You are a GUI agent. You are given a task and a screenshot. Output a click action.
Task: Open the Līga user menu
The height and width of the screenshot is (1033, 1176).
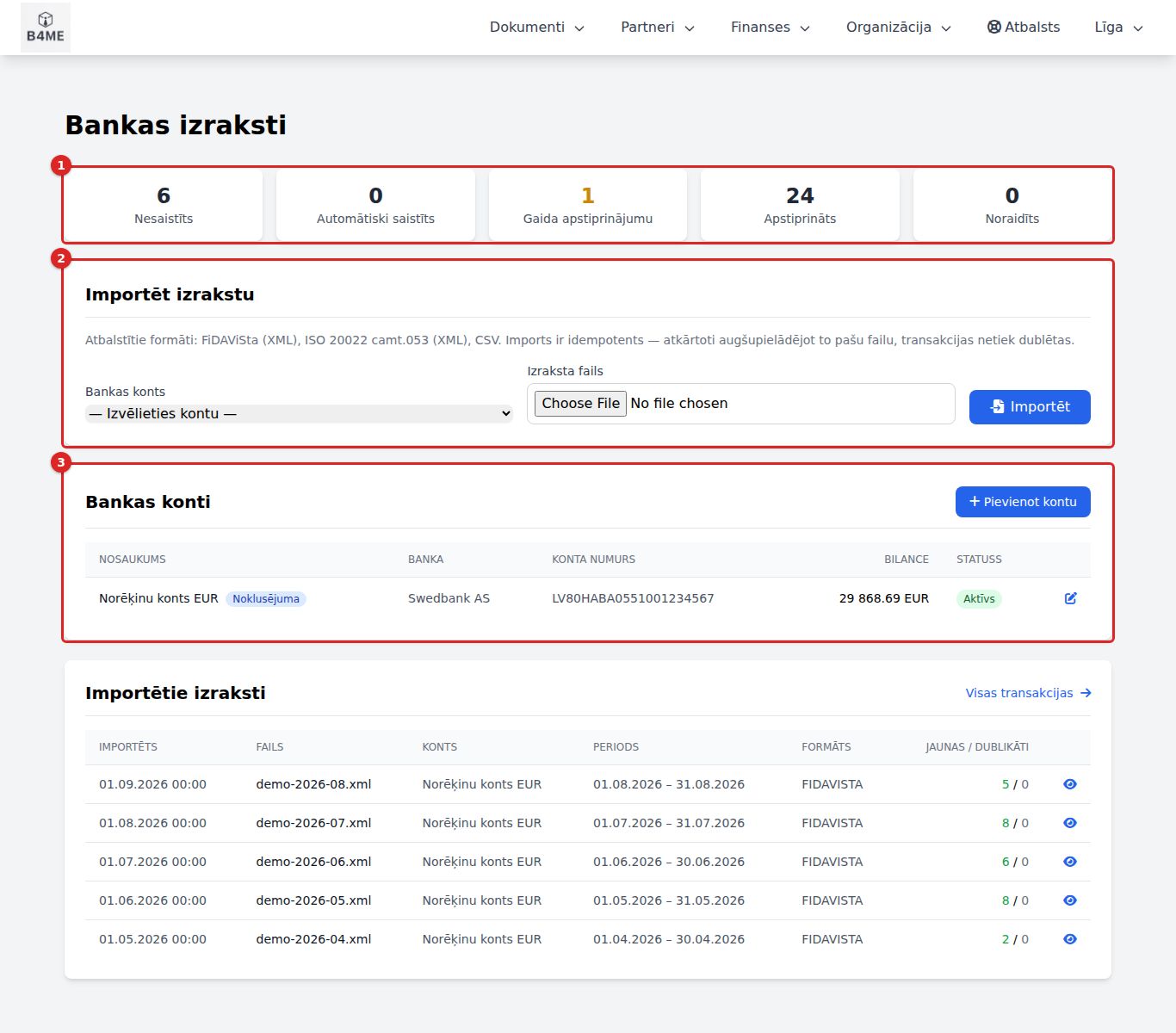(1118, 28)
